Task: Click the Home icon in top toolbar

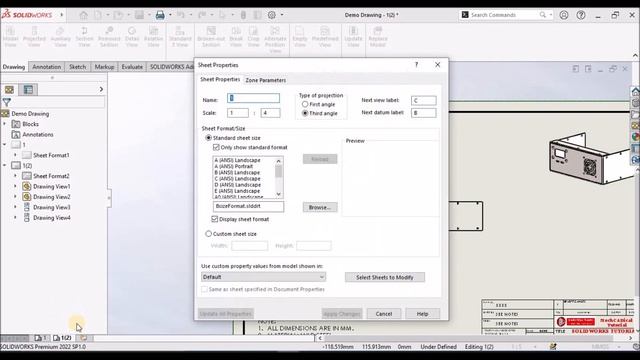Action: 83,15
